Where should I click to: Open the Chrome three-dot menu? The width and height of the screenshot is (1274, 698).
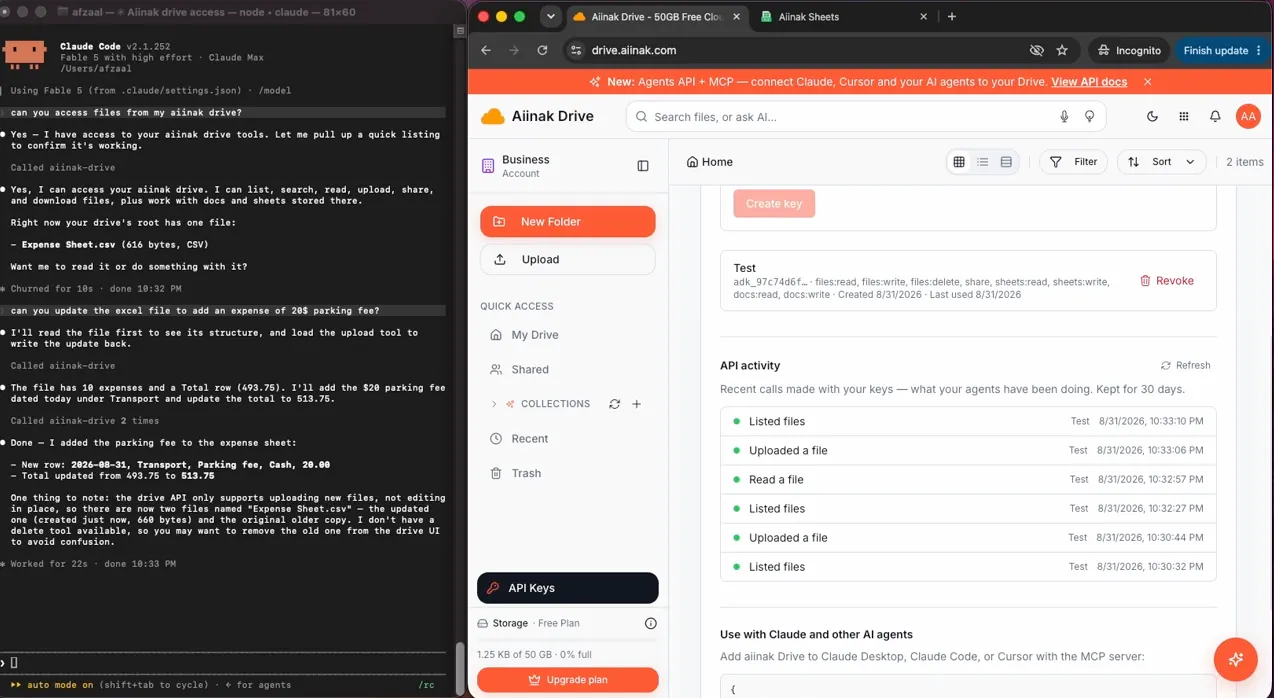click(1259, 50)
